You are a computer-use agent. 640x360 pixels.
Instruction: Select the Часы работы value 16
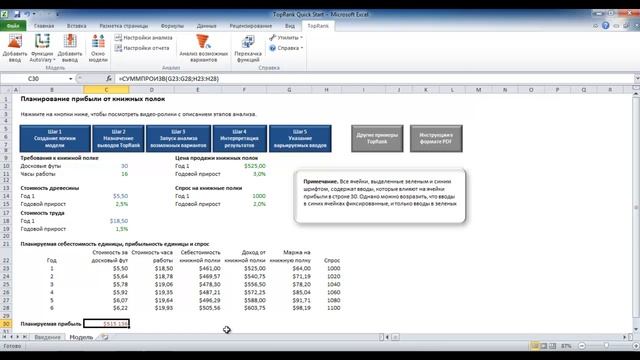(107, 174)
